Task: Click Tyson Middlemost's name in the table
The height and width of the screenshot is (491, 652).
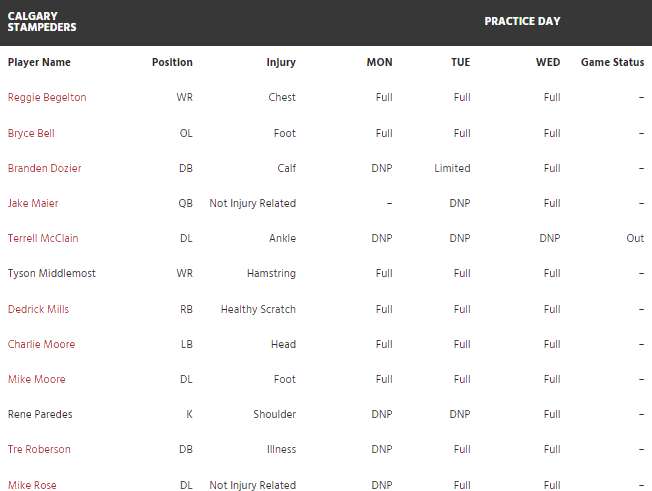Action: coord(52,273)
